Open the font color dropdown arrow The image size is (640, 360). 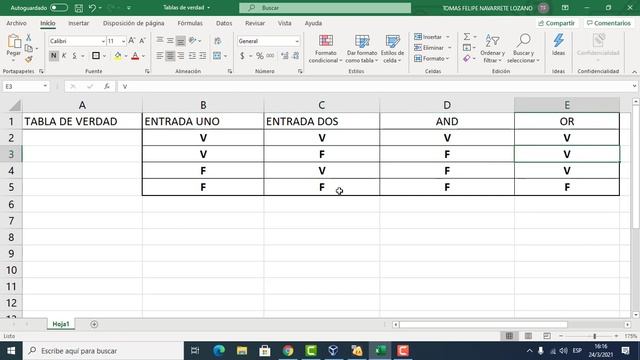coord(143,56)
